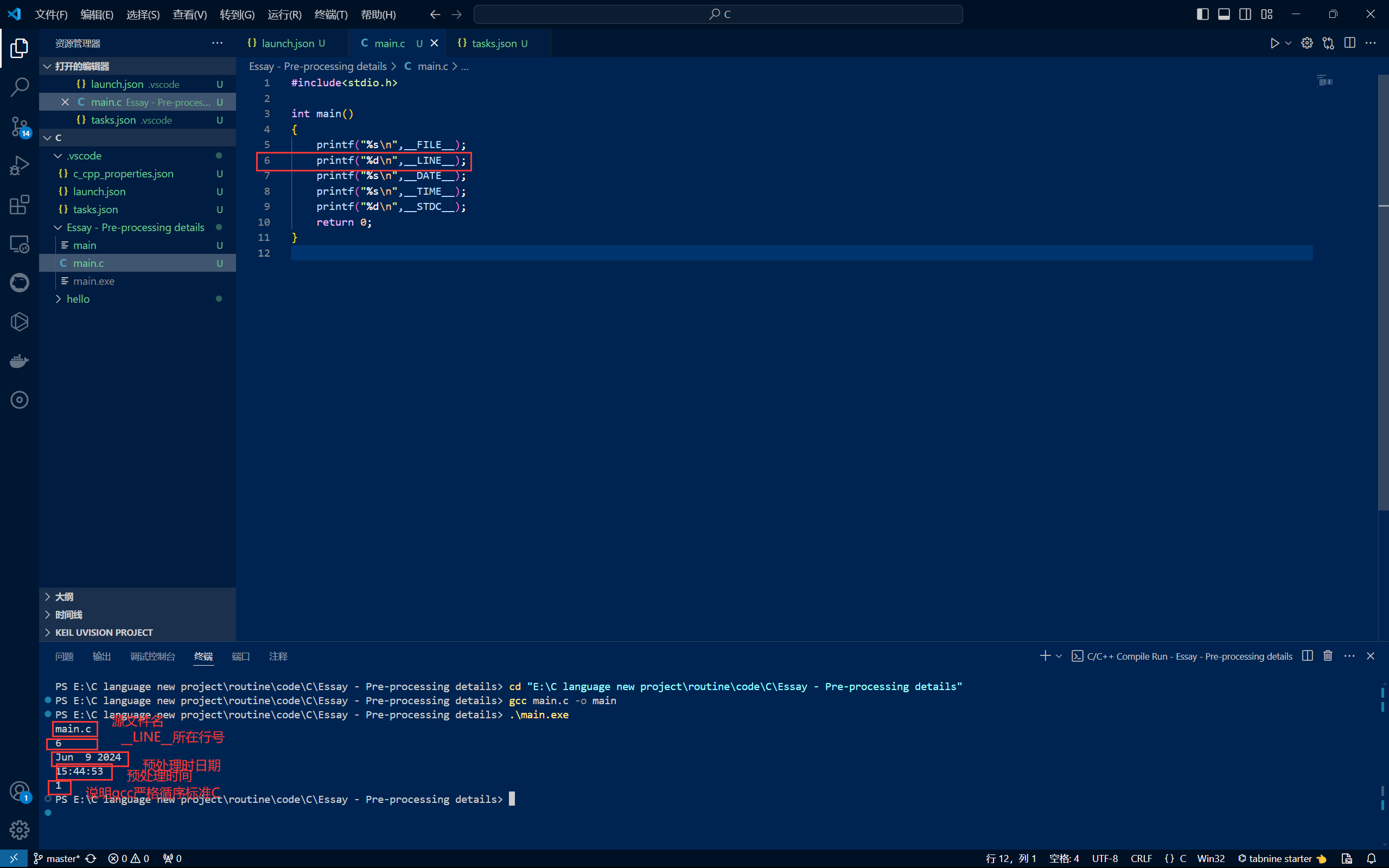Change UTF-8 file encoding

coord(1104,858)
